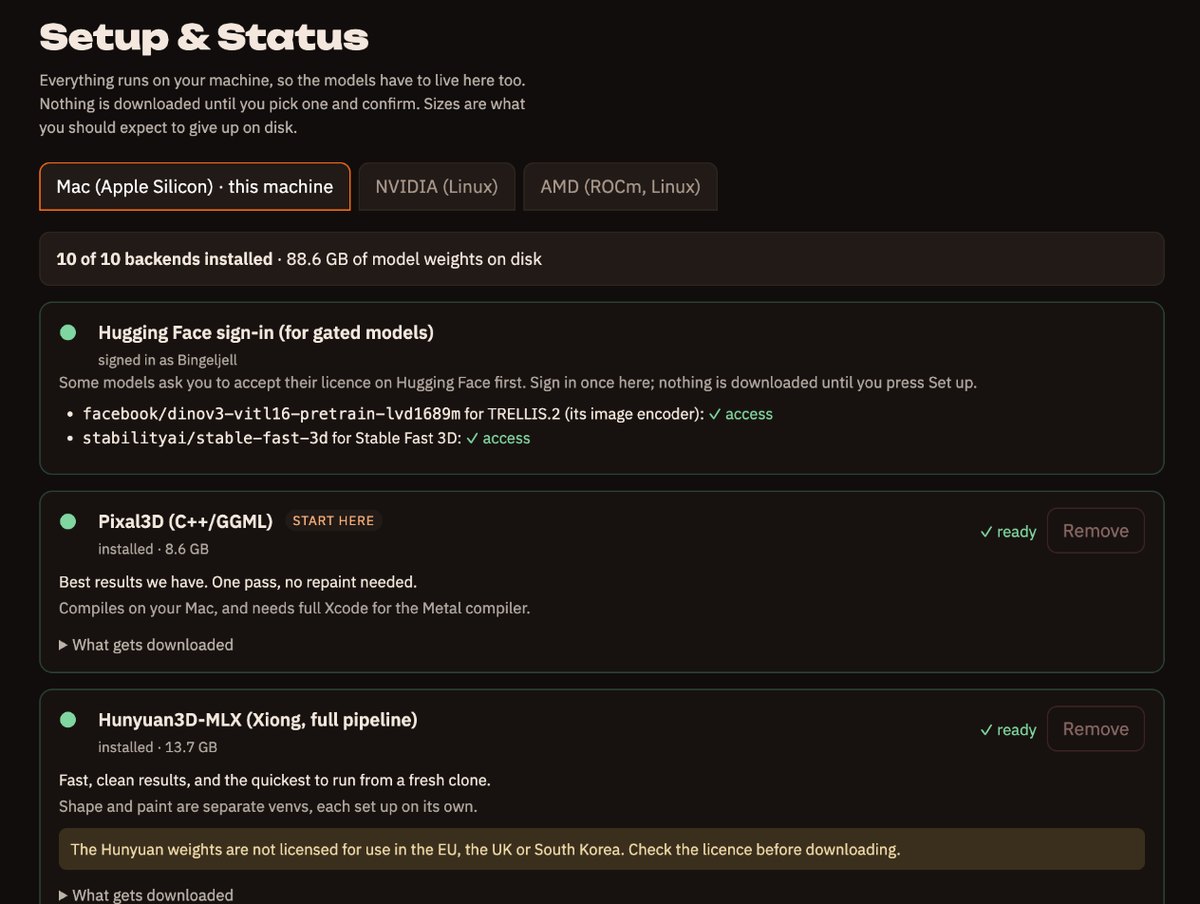This screenshot has height=904, width=1200.
Task: Click the green status dot beside Pixal3D
Action: 68,521
